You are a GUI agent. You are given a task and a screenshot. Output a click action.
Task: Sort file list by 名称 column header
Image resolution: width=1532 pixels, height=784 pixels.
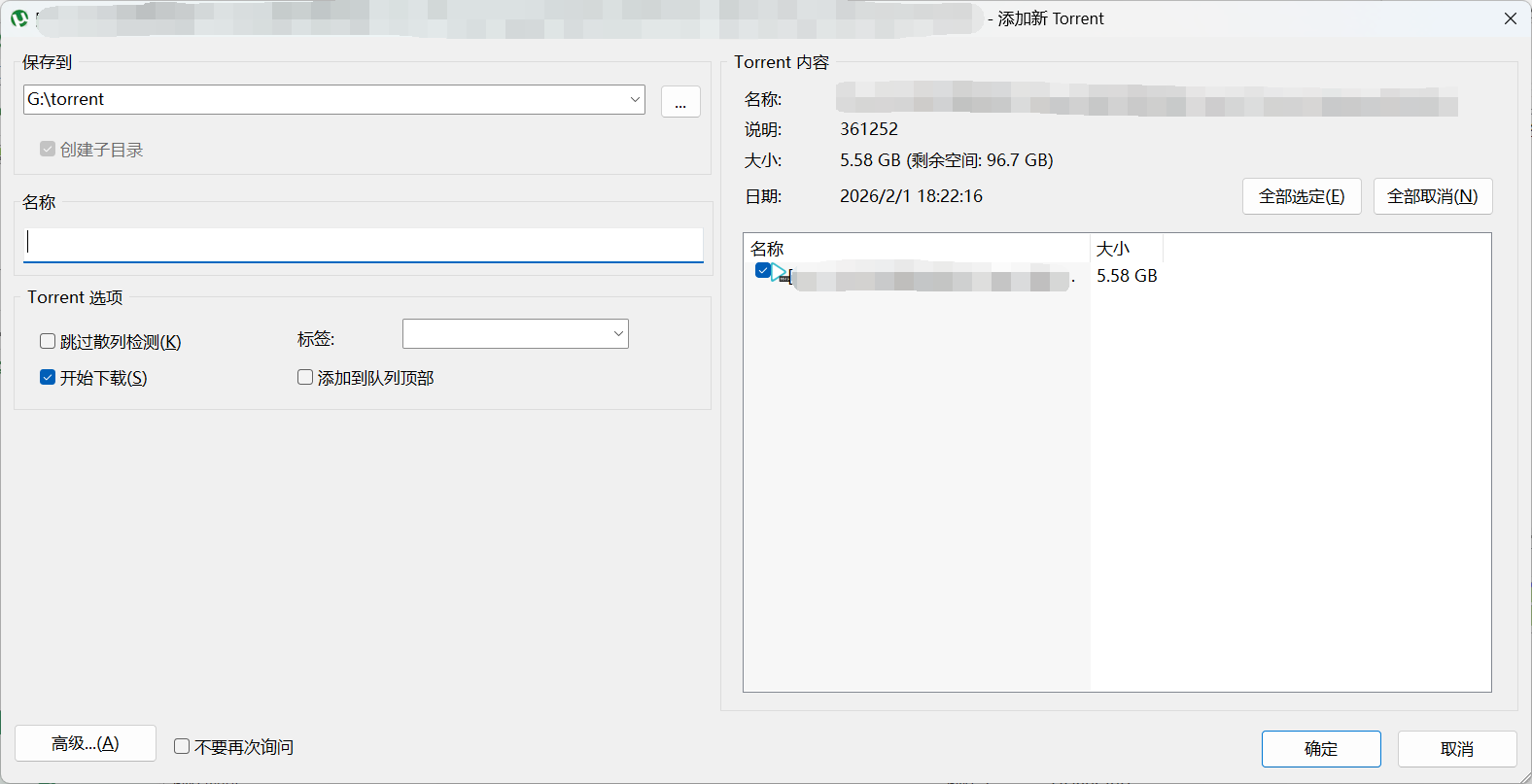point(914,249)
